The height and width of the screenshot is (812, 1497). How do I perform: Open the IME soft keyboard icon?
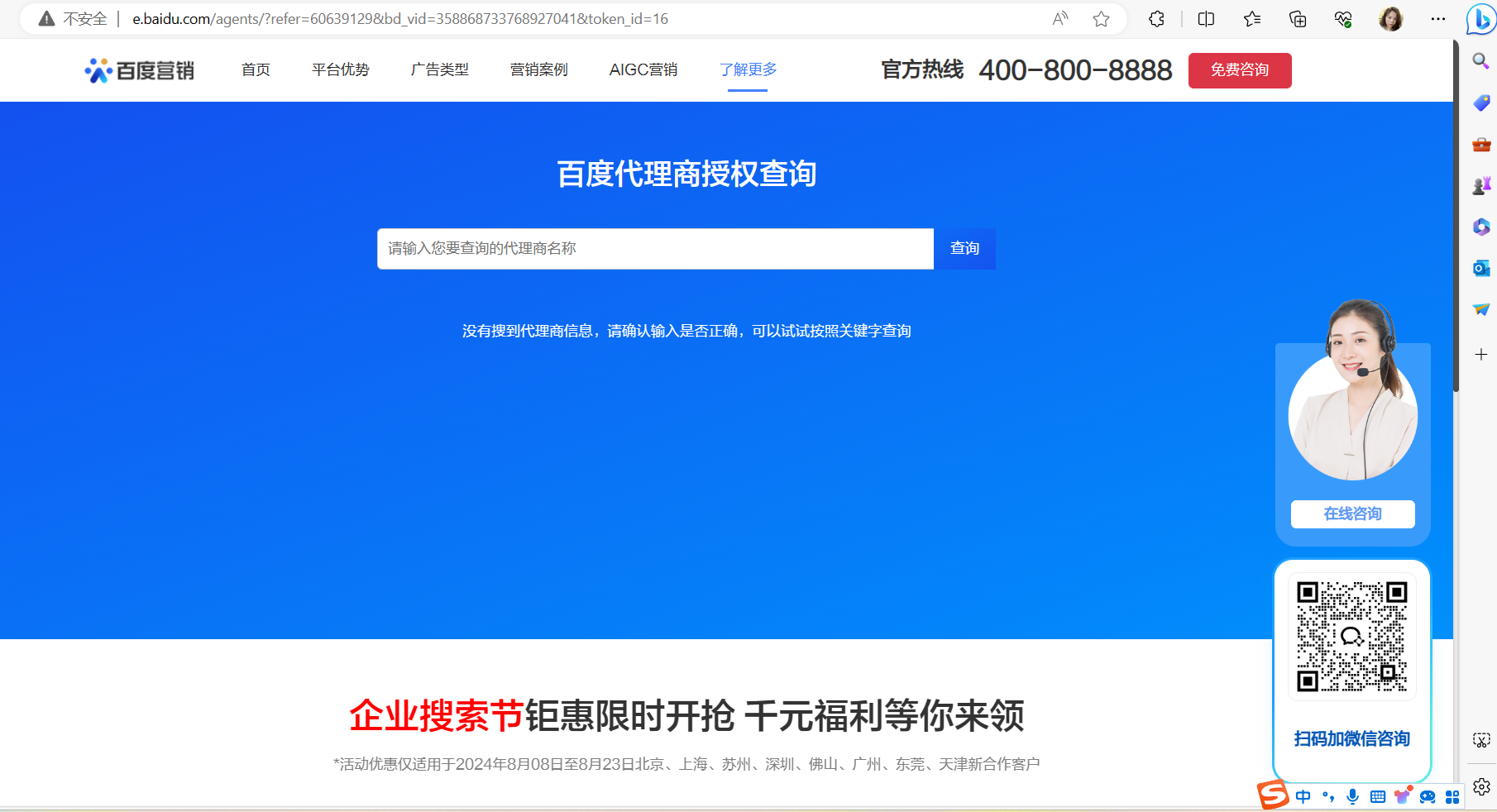(1378, 797)
